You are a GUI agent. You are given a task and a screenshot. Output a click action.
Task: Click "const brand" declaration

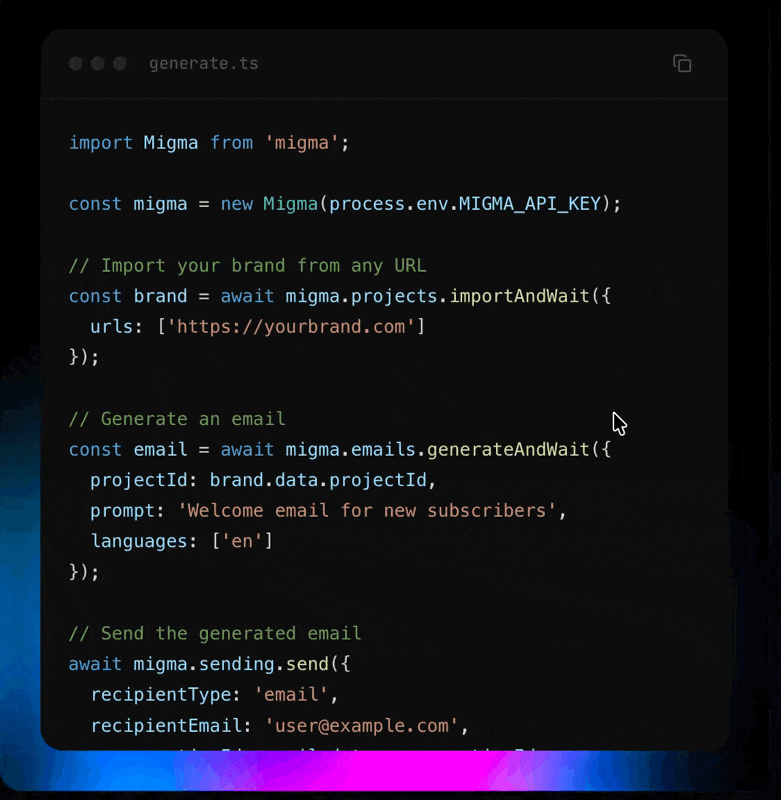point(128,296)
